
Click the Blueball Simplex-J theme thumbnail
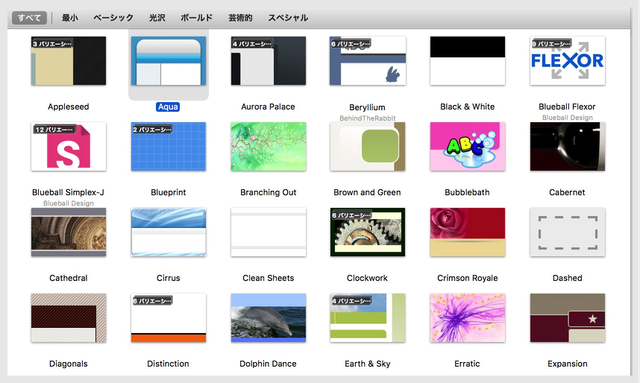click(69, 147)
